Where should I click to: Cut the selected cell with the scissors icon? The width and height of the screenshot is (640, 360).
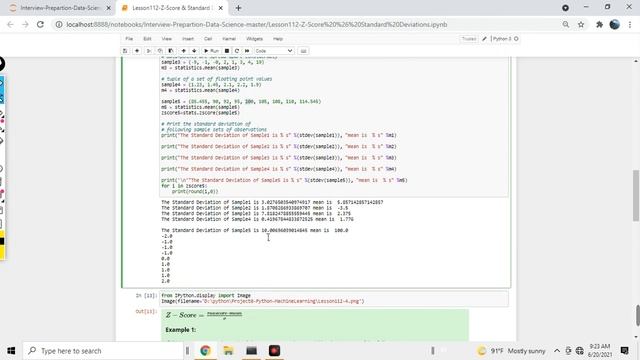pos(149,51)
